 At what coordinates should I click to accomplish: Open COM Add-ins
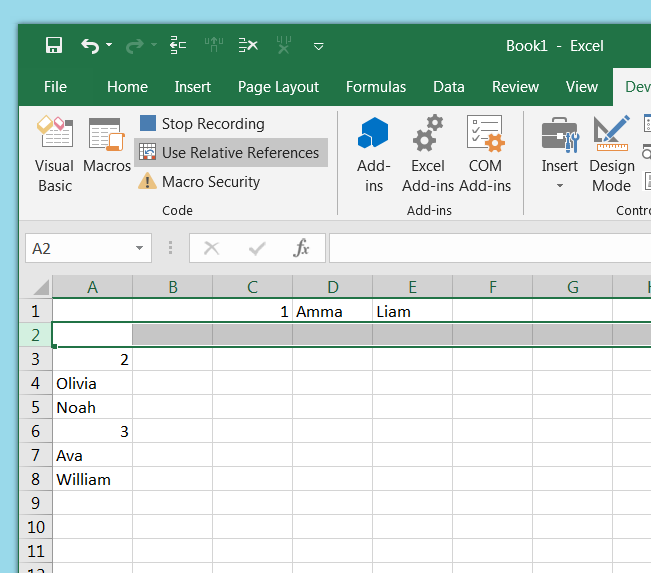pyautogui.click(x=485, y=155)
